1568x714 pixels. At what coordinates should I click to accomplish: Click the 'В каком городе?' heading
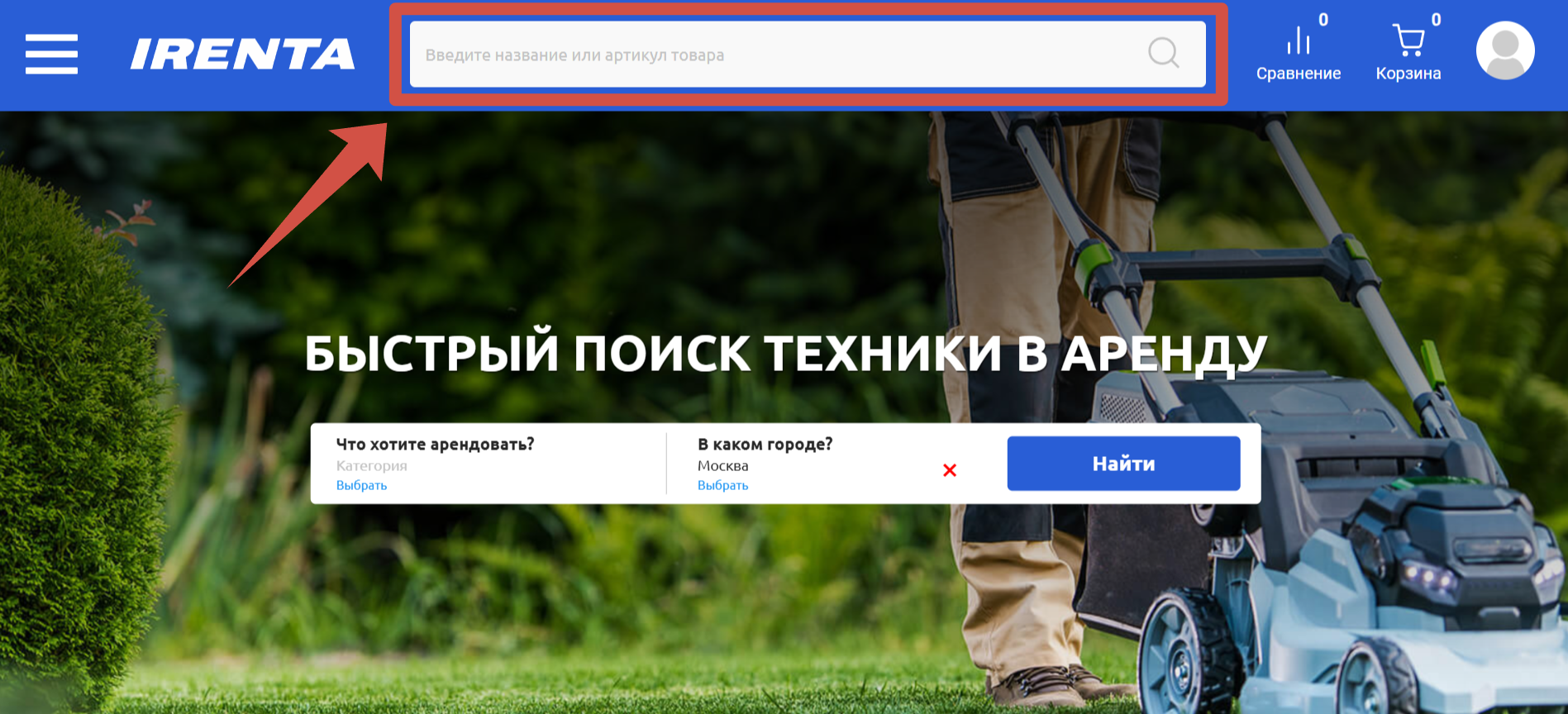tap(765, 445)
